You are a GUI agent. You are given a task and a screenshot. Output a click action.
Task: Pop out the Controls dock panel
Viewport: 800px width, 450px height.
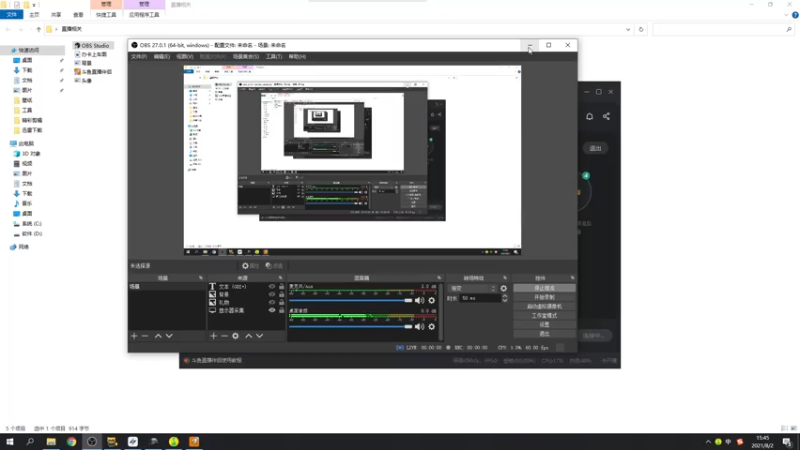(572, 278)
